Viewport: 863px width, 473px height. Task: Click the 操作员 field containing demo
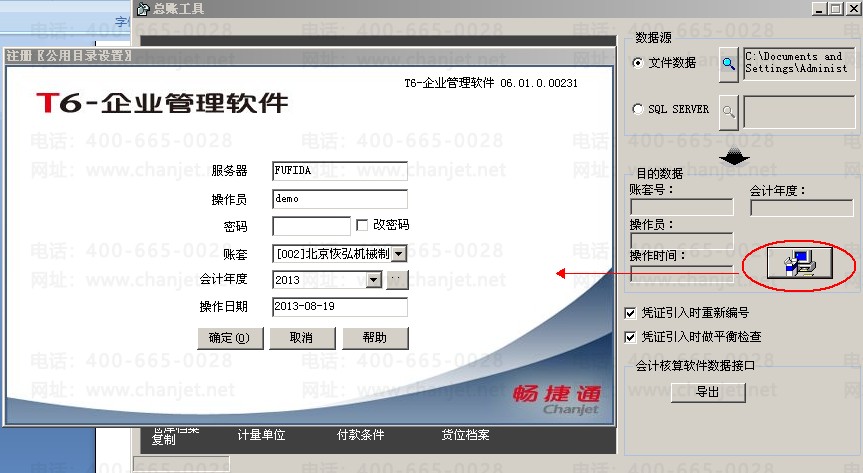(340, 199)
